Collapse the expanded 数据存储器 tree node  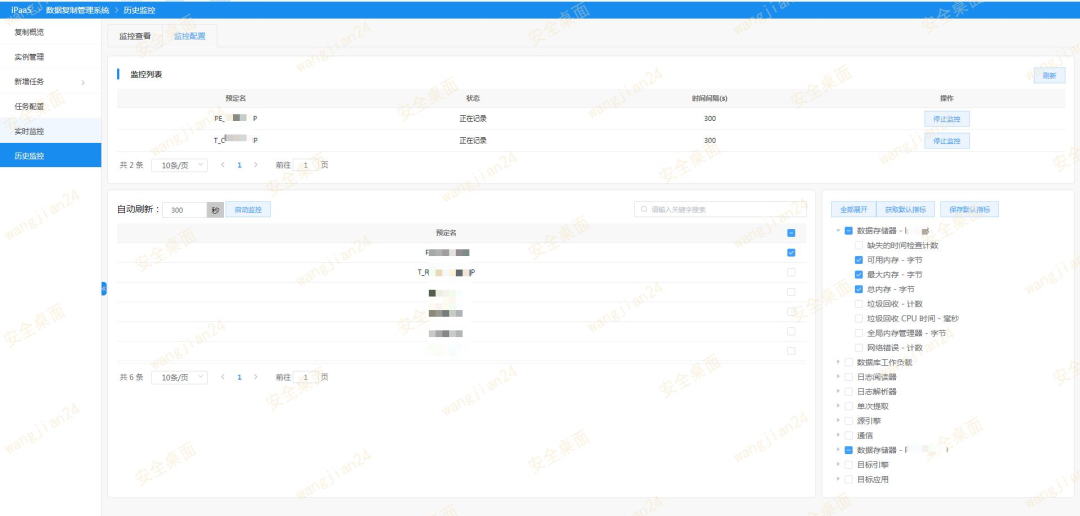[x=838, y=231]
